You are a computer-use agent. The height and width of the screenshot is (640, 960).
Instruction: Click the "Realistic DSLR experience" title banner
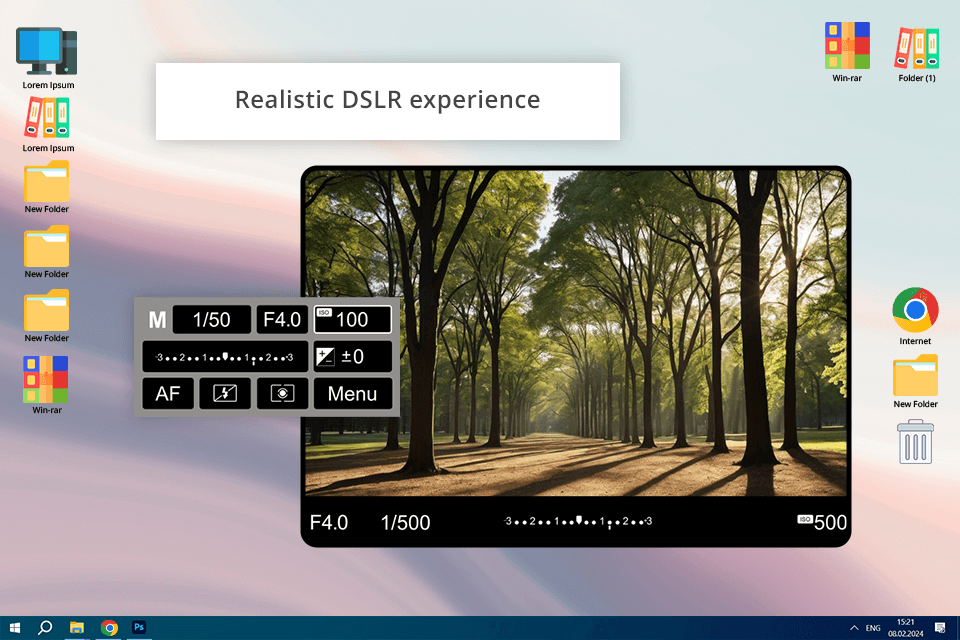click(388, 101)
